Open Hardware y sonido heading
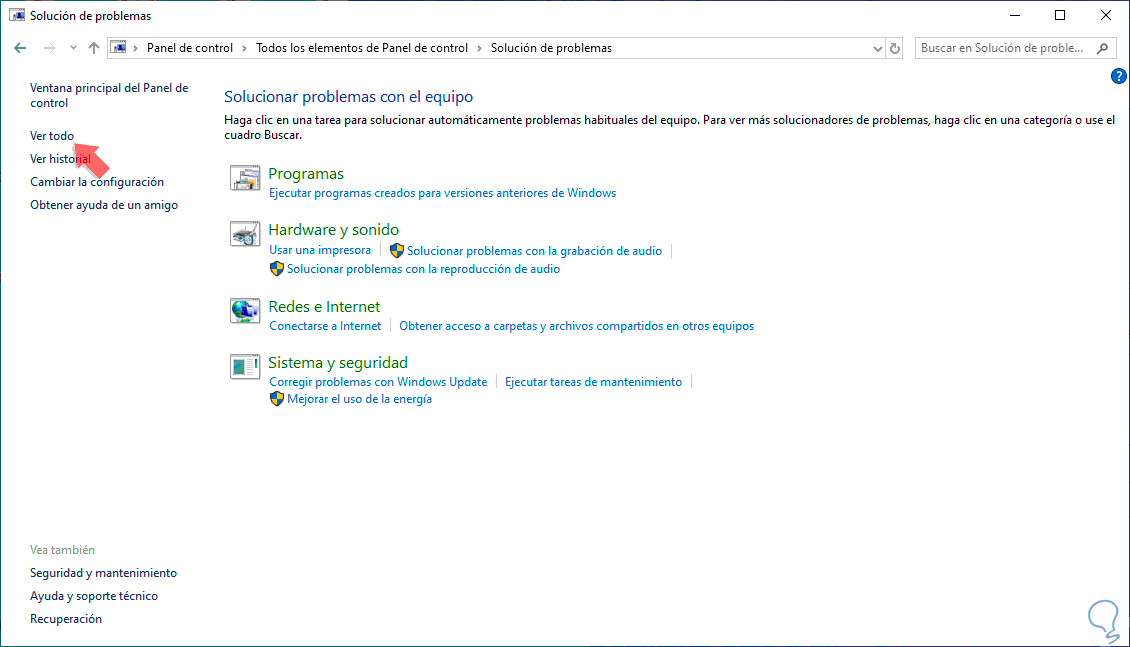This screenshot has width=1130, height=647. pyautogui.click(x=334, y=229)
